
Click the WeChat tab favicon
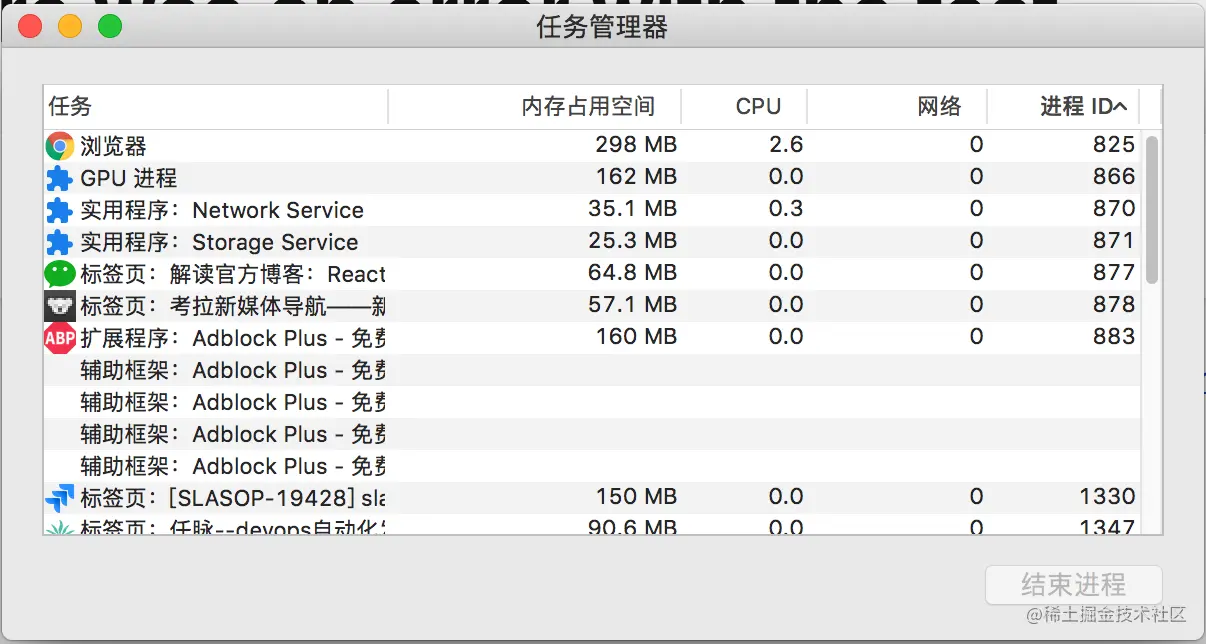pyautogui.click(x=60, y=274)
